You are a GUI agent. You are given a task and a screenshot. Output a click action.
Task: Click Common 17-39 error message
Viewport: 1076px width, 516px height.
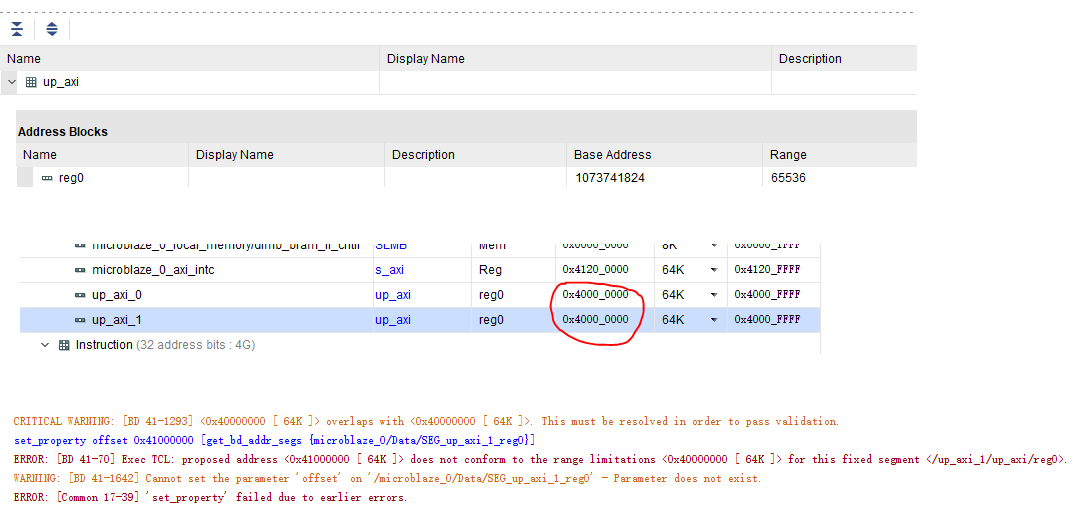[x=210, y=497]
